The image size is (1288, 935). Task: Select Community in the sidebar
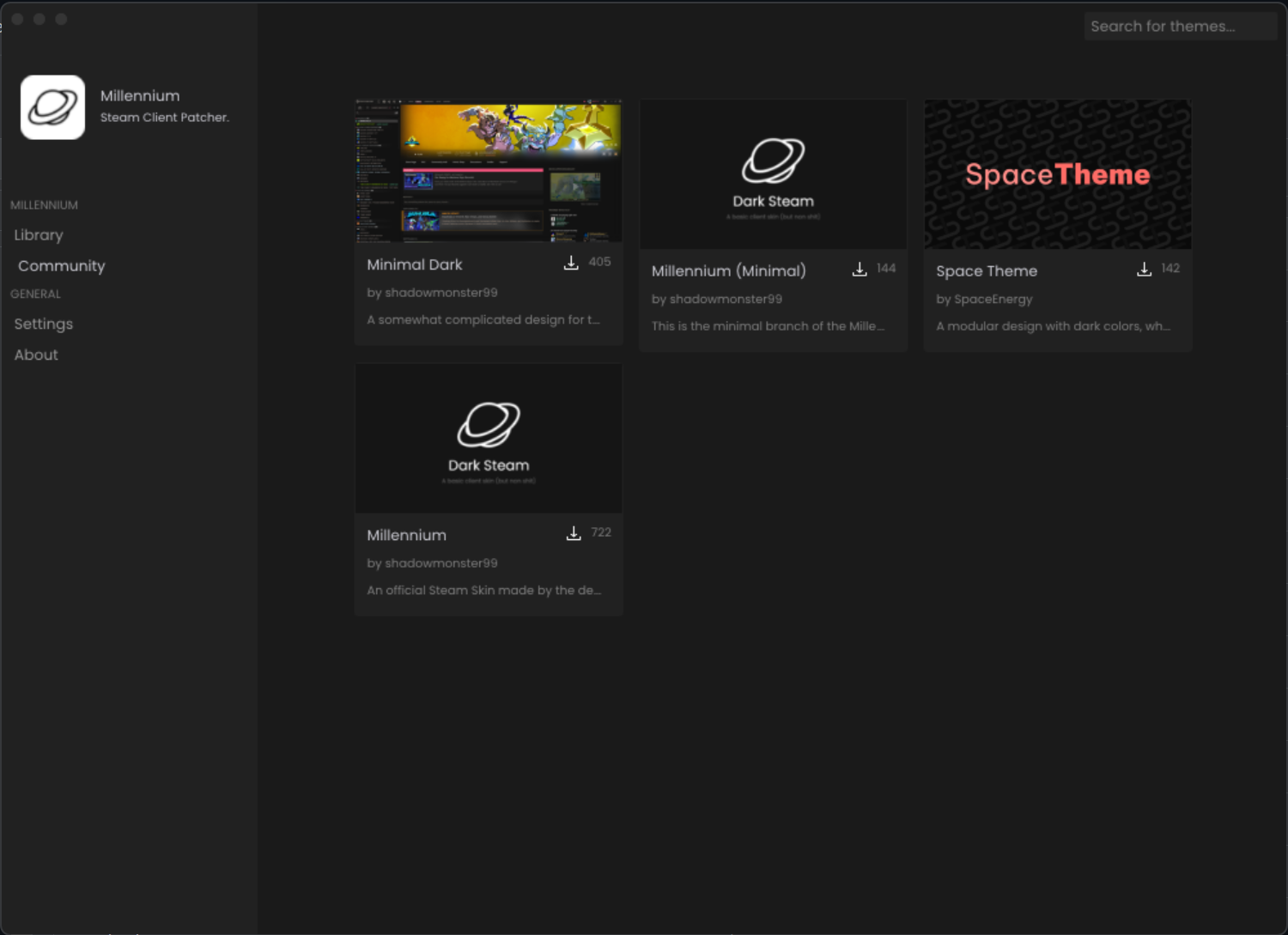[x=62, y=265]
